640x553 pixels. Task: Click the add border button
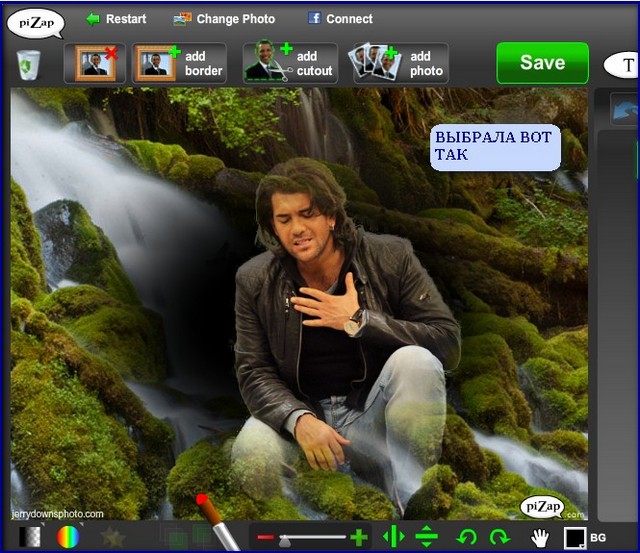click(x=179, y=63)
